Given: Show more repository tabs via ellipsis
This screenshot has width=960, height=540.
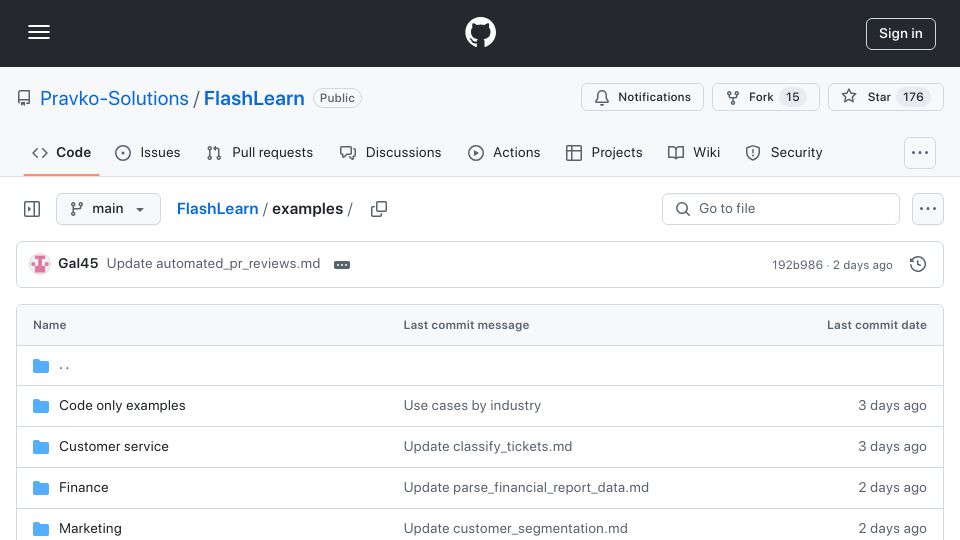Looking at the screenshot, I should click(920, 153).
